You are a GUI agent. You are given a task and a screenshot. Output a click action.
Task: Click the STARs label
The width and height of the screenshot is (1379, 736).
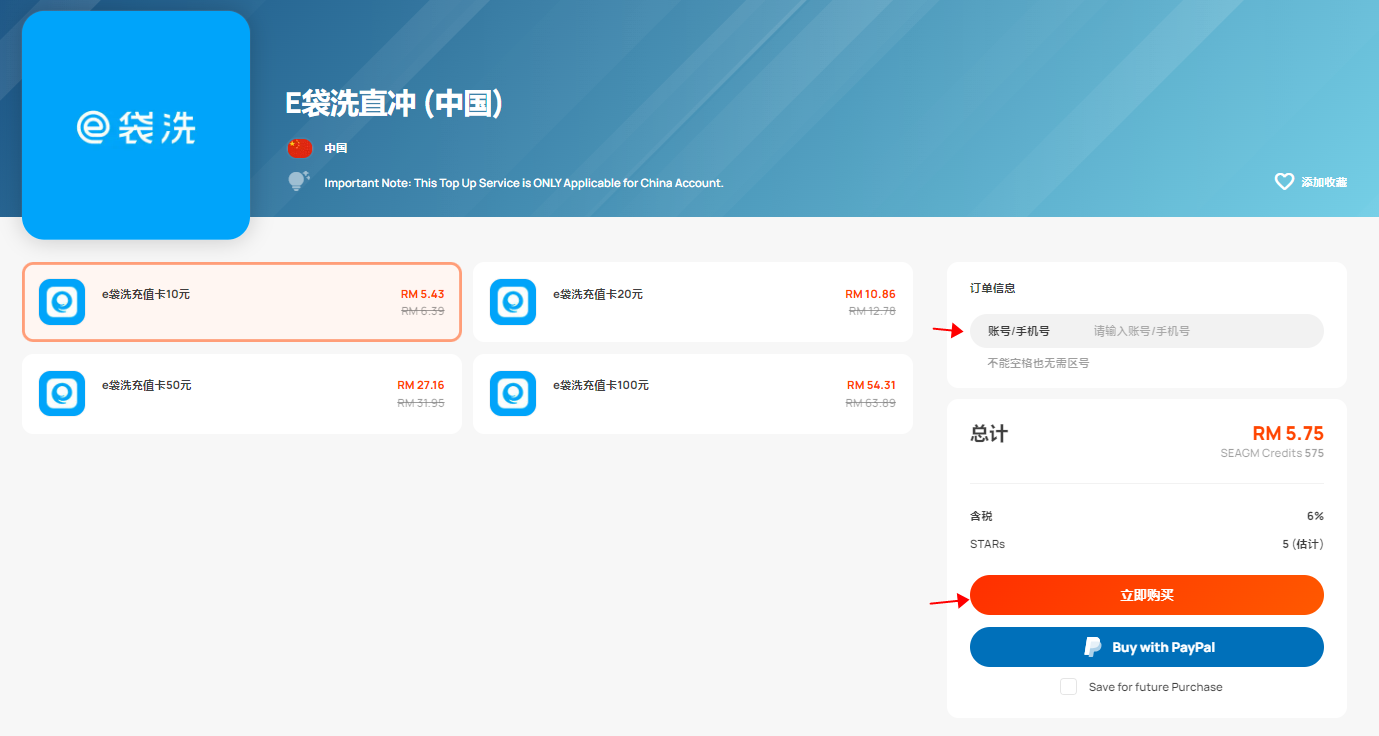(987, 544)
